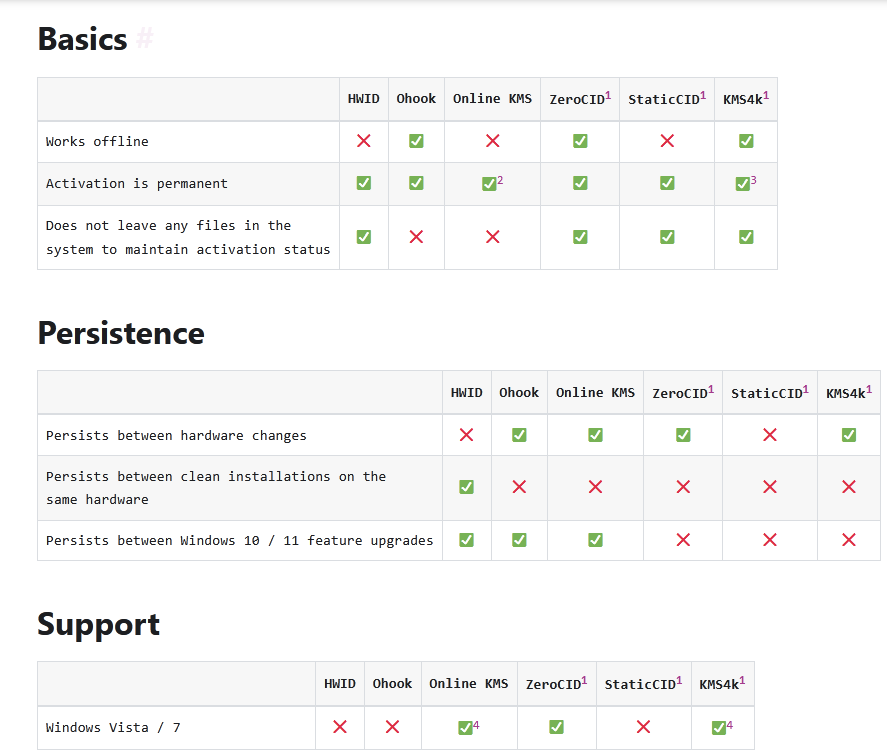Click green check for HWID clean installations row
887x750 pixels.
click(466, 487)
